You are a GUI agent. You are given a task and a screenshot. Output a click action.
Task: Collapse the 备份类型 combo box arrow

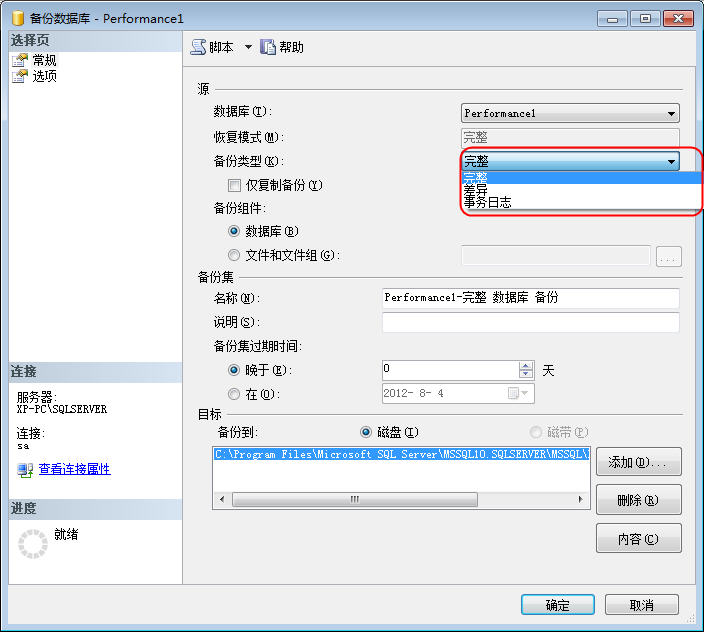[x=671, y=161]
